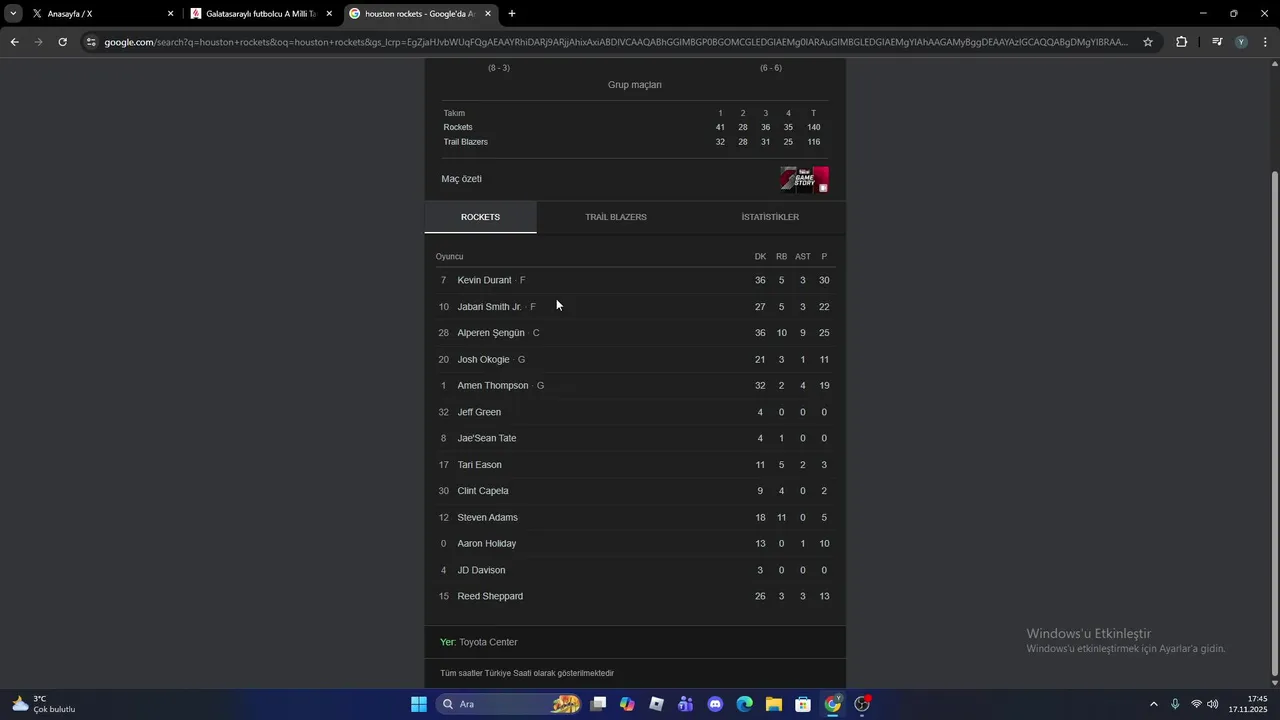Click the address bar URL field
The image size is (1280, 720).
click(615, 42)
